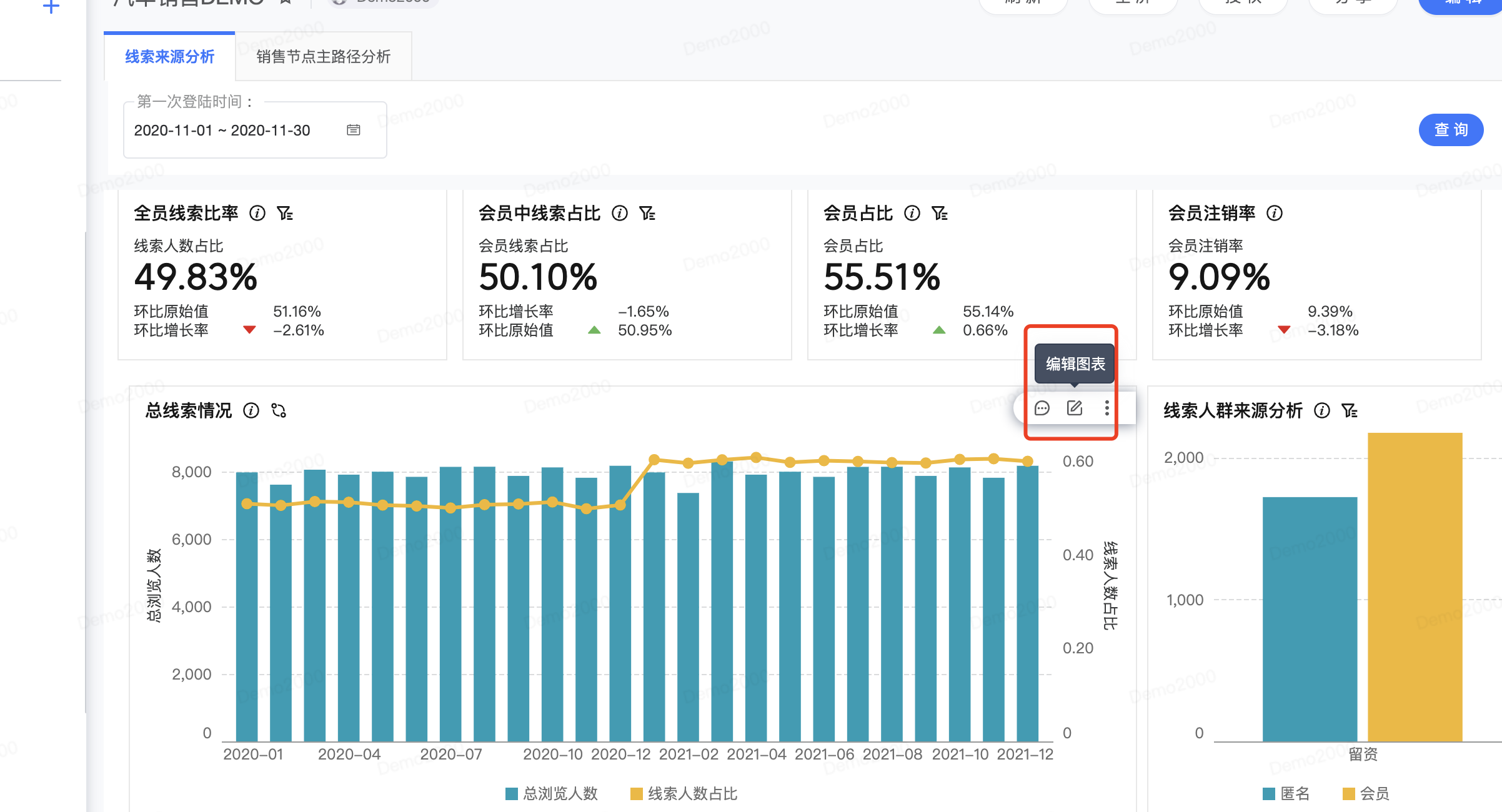The image size is (1502, 812).
Task: Open the 销售节点主路径分析 tab
Action: (323, 57)
